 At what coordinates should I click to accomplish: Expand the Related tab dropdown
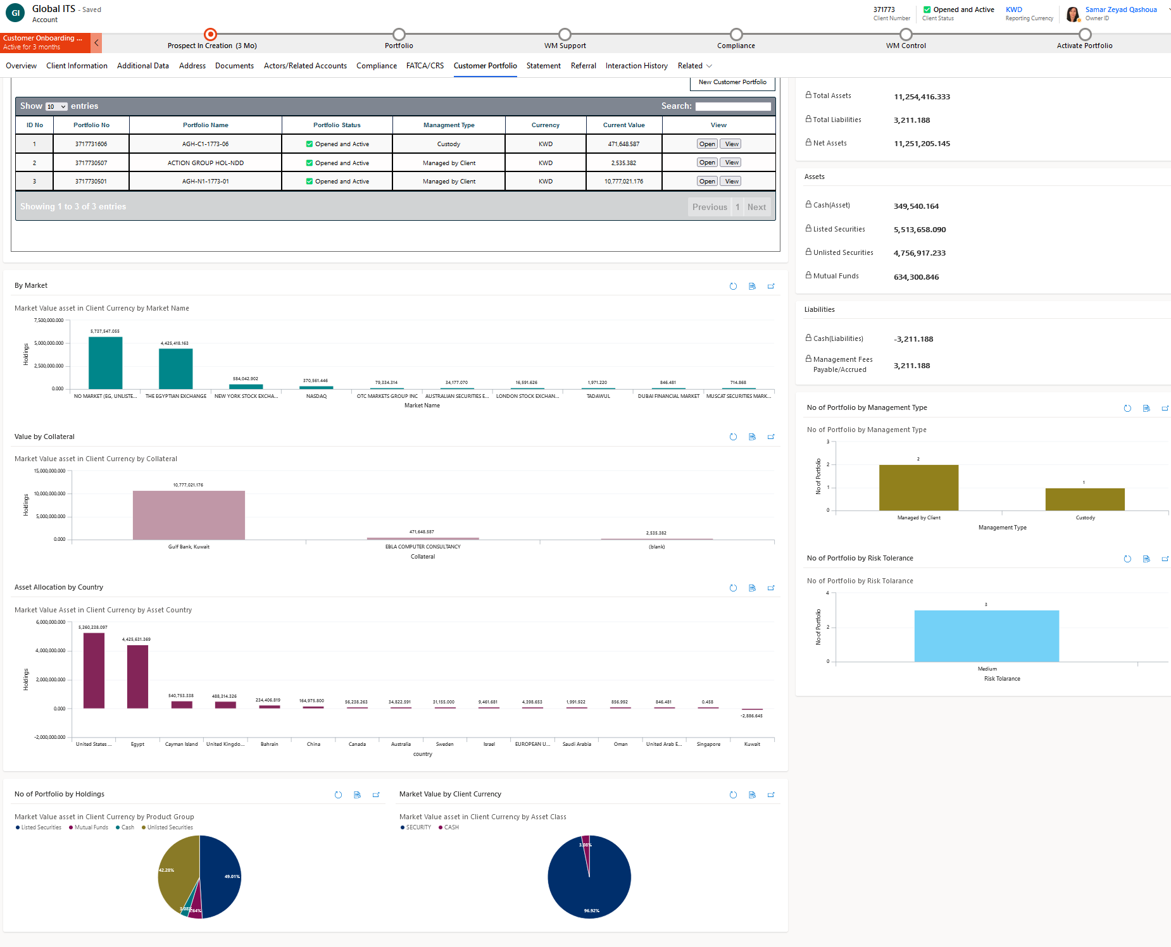click(x=709, y=66)
